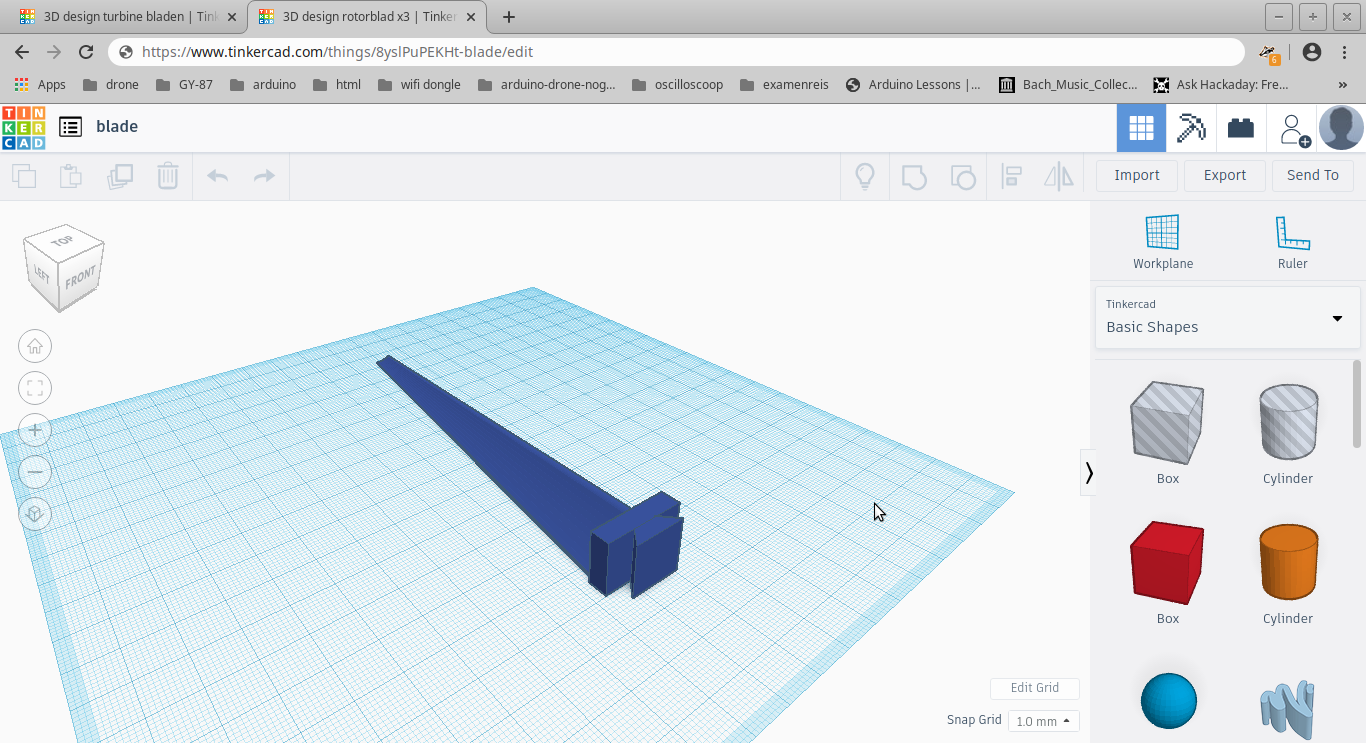This screenshot has width=1366, height=743.
Task: Toggle orthographic perspective view cube icon
Action: 35,514
